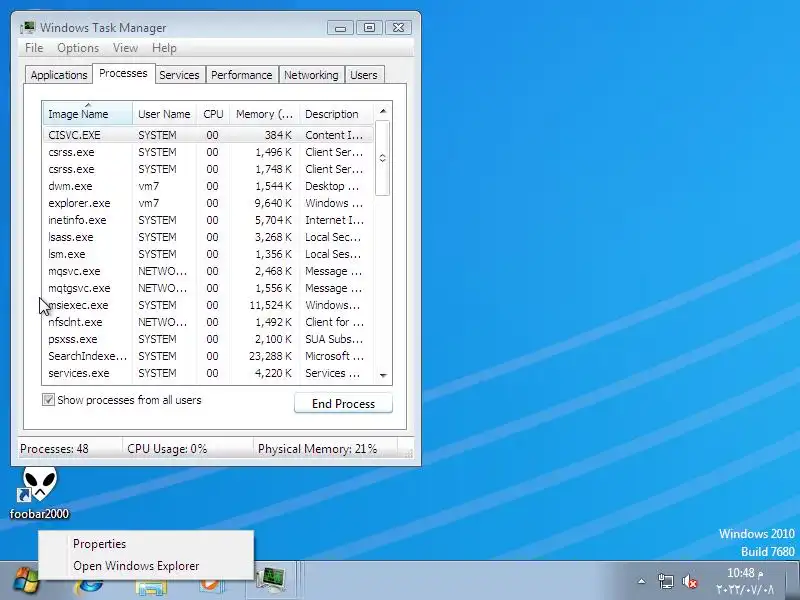Click the Show desktop strip at taskbar end
Viewport: 800px width, 600px height.
[x=793, y=580]
